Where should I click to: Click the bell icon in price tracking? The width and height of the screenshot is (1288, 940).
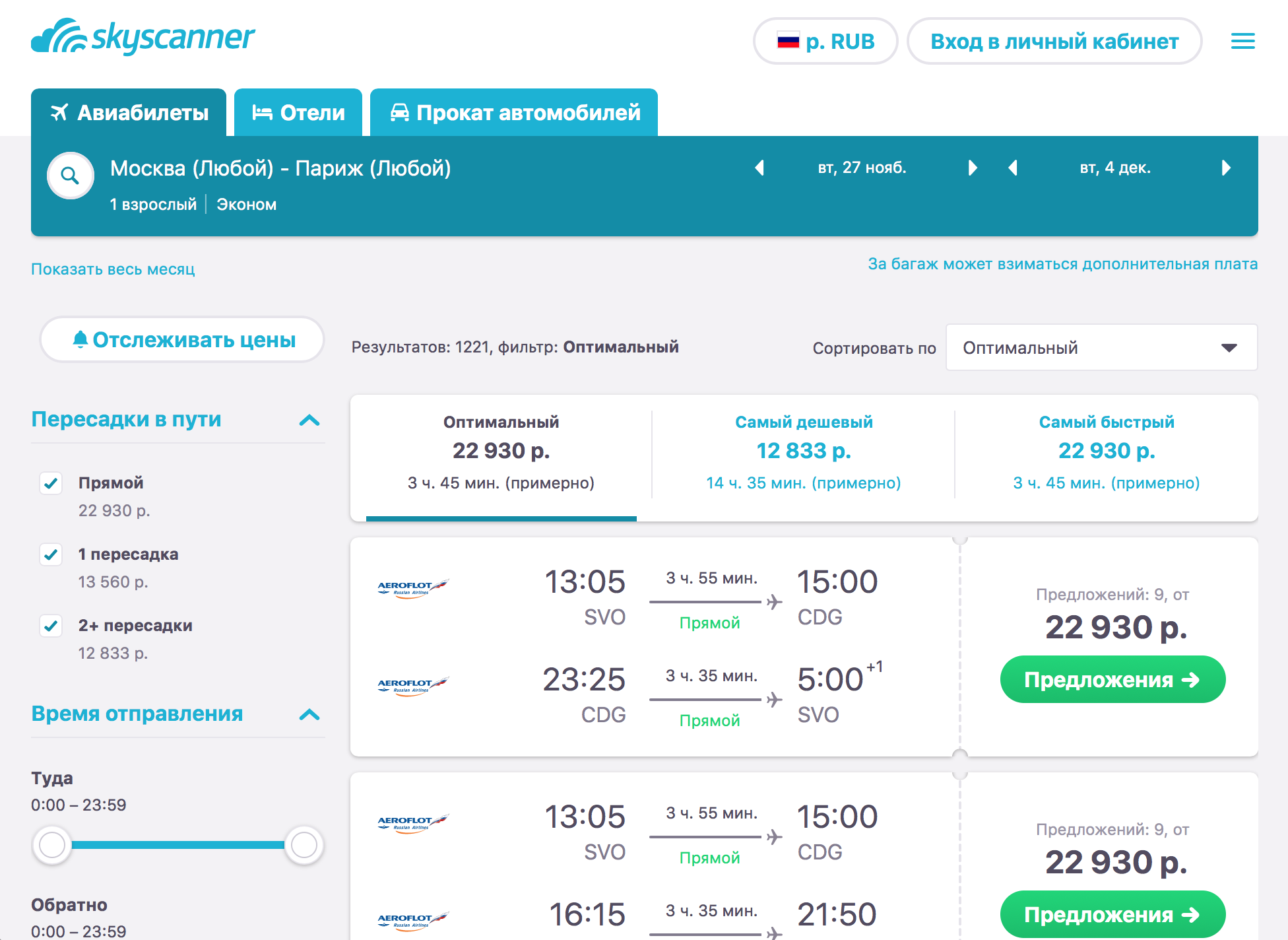coord(80,339)
